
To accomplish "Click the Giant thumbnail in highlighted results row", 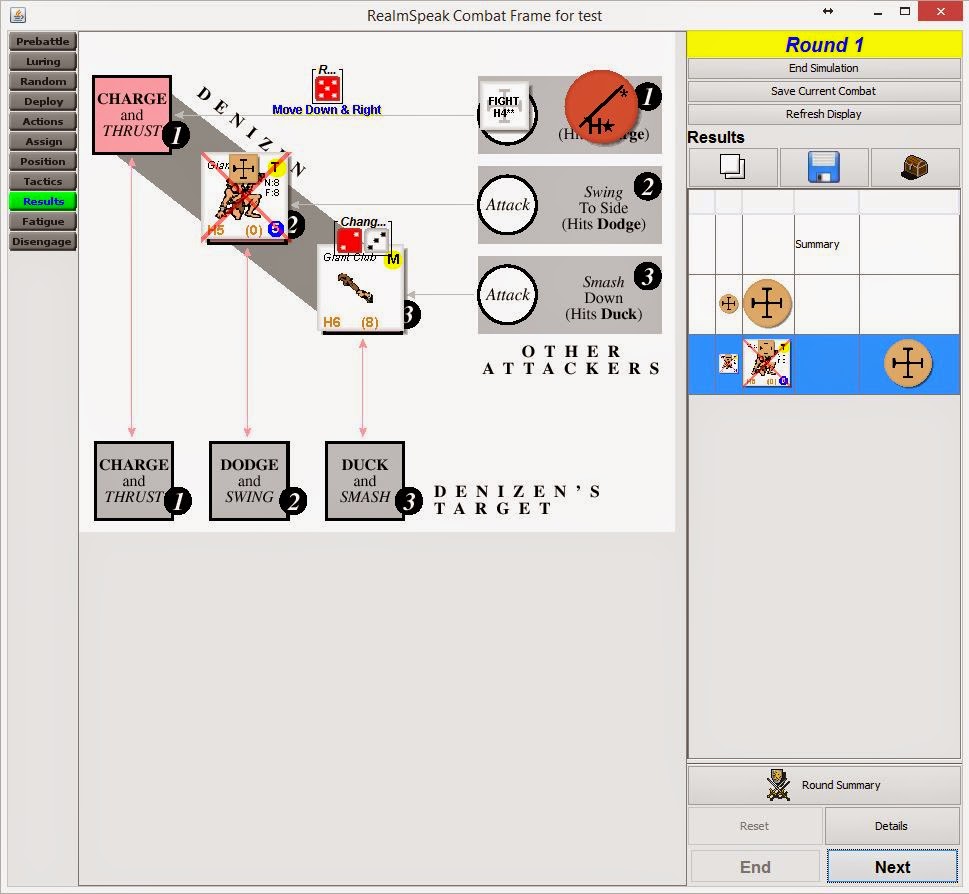I will click(x=766, y=363).
